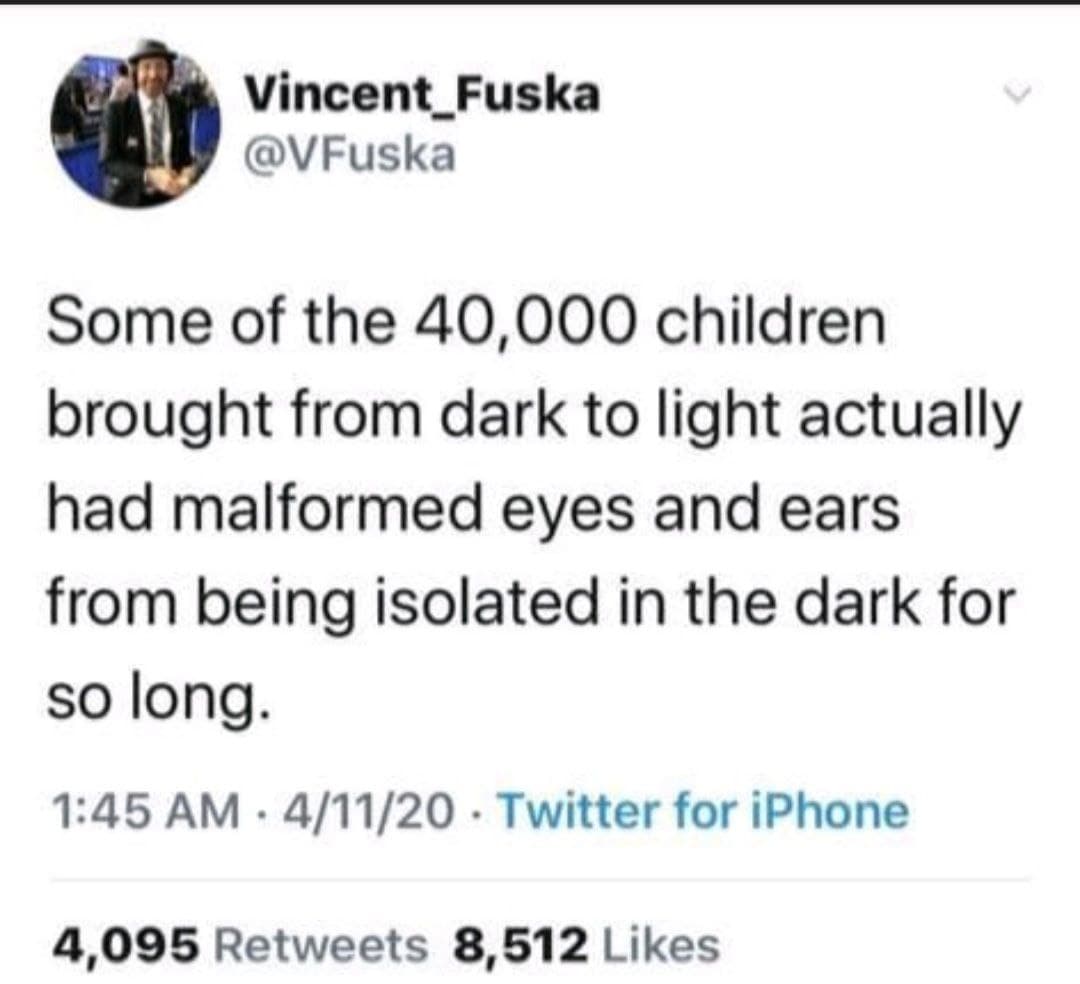The width and height of the screenshot is (1080, 984).
Task: Open the Twitter for iPhone source link
Action: point(704,811)
